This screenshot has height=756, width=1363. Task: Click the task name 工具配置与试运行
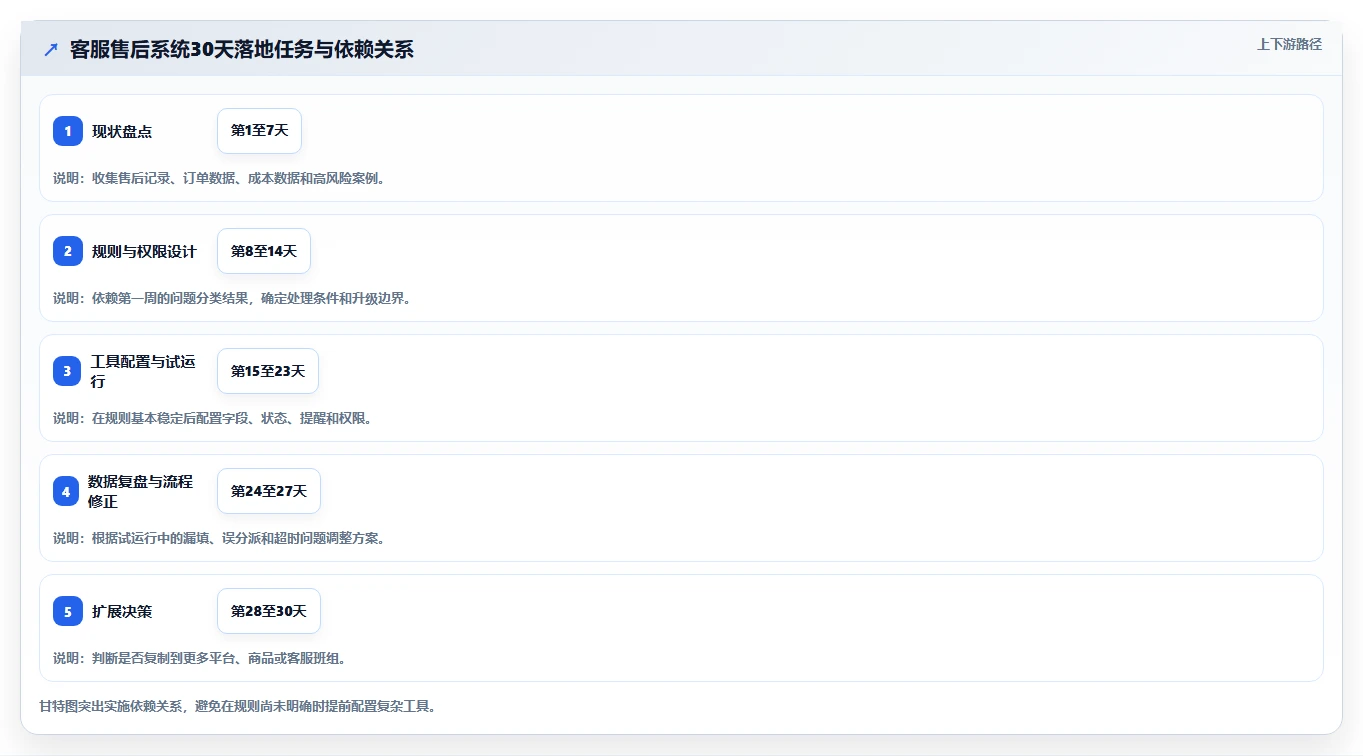pos(143,371)
